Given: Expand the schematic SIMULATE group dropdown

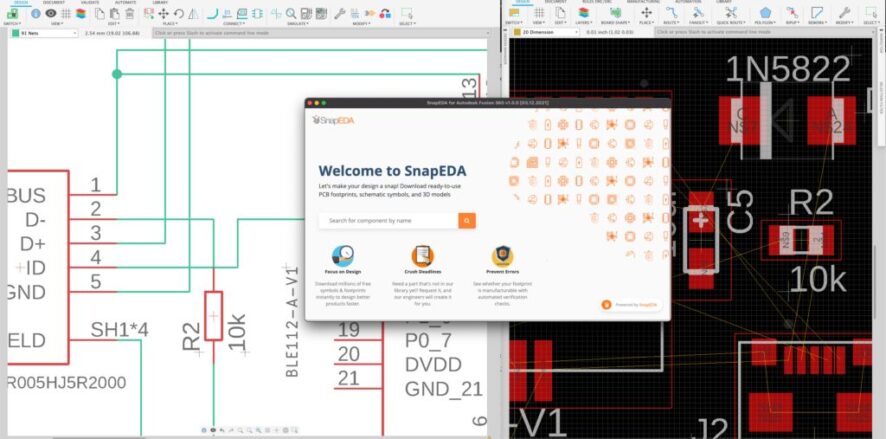Looking at the screenshot, I should tap(297, 24).
